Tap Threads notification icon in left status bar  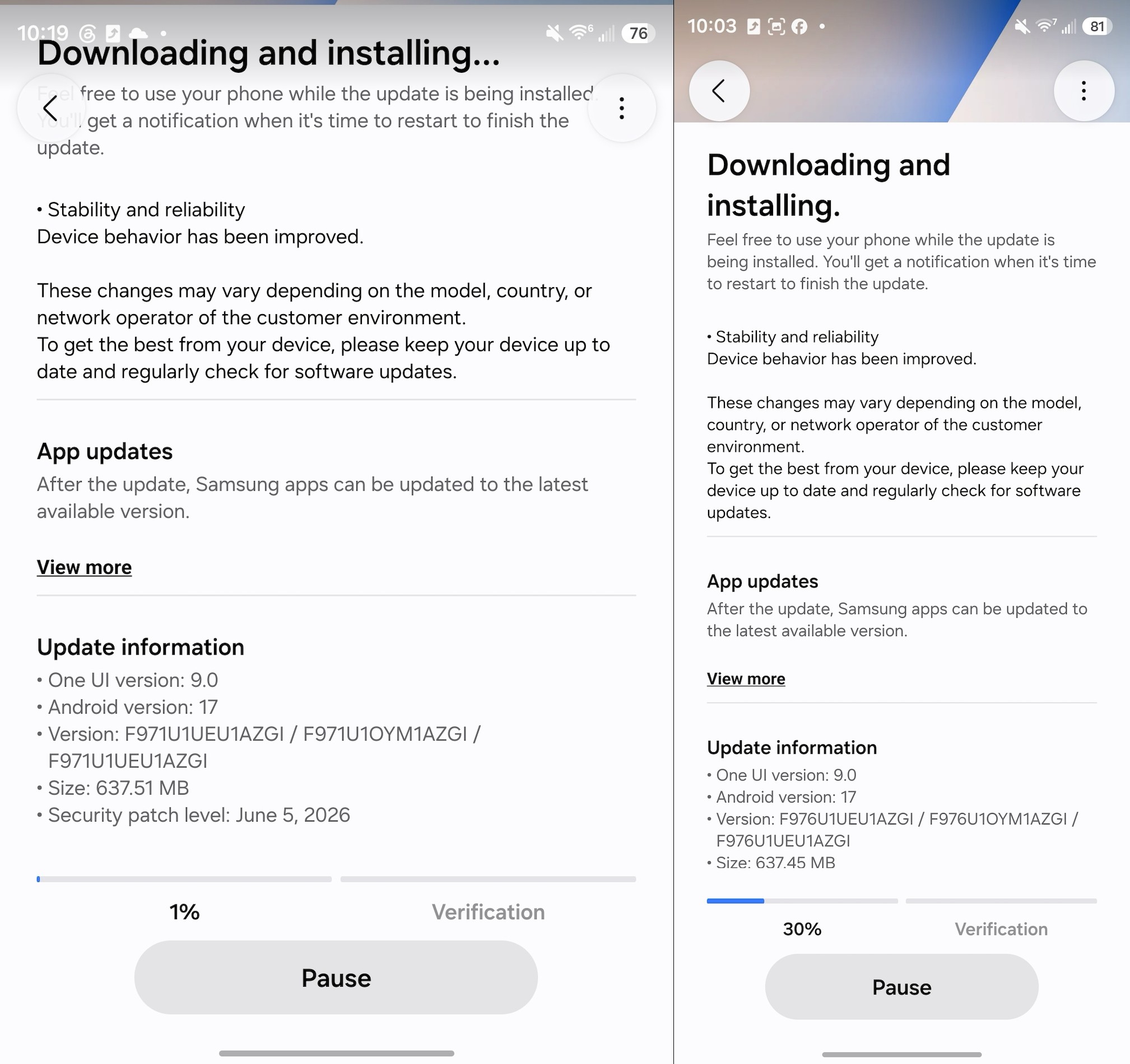coord(87,33)
